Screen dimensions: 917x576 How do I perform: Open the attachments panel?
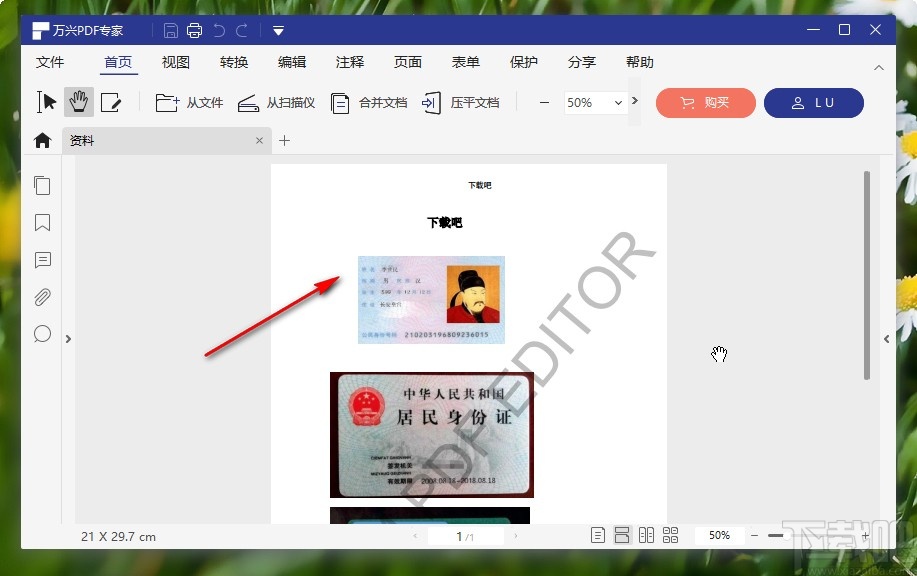point(42,297)
